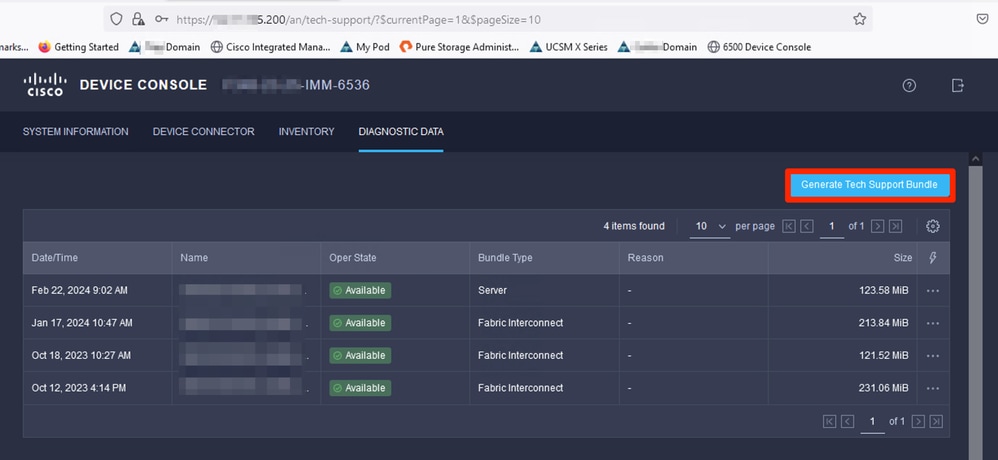Switch to System Information tab
Screen dimensions: 998x460
(x=76, y=132)
